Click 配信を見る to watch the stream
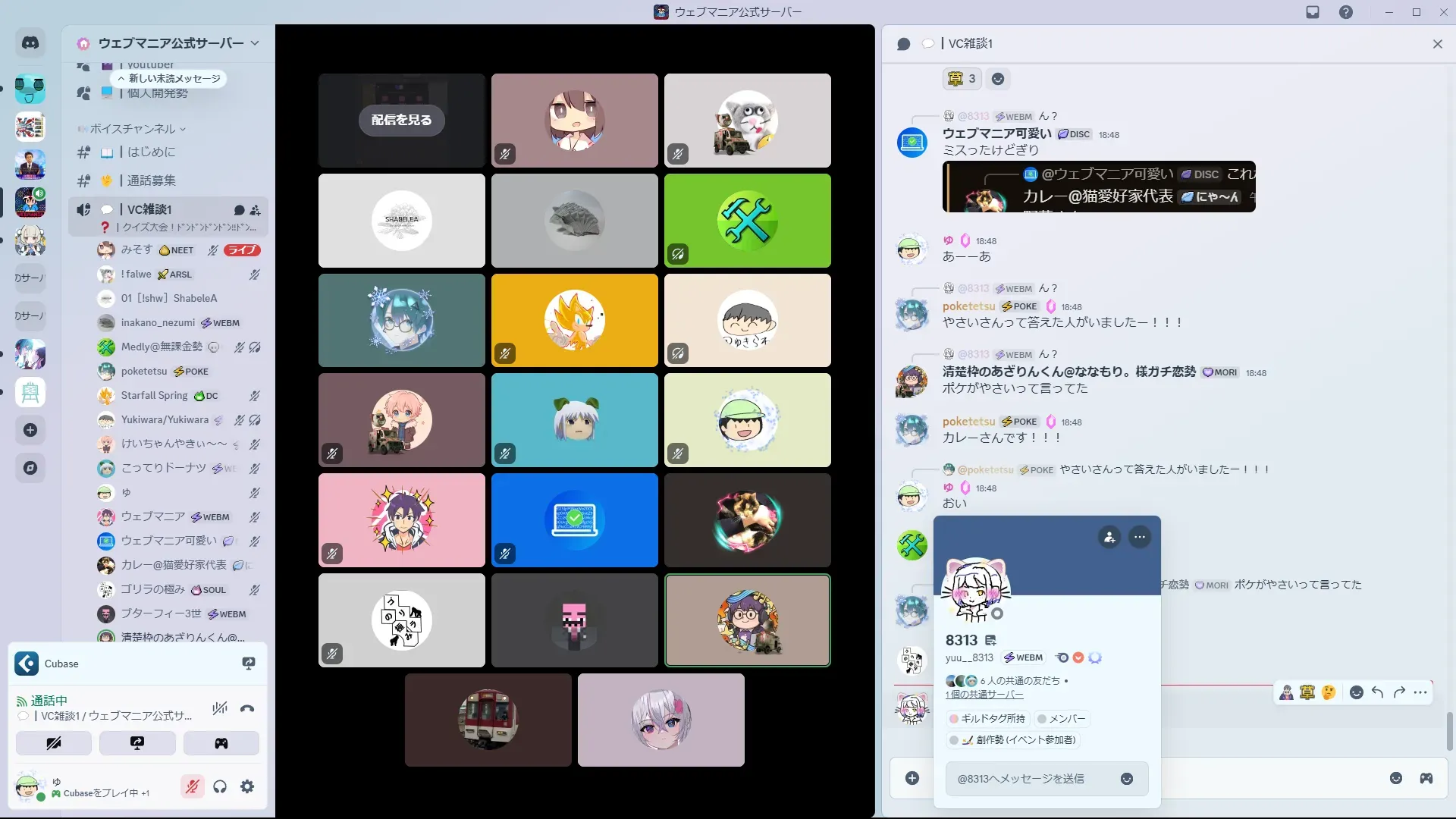This screenshot has height=819, width=1456. [x=401, y=120]
